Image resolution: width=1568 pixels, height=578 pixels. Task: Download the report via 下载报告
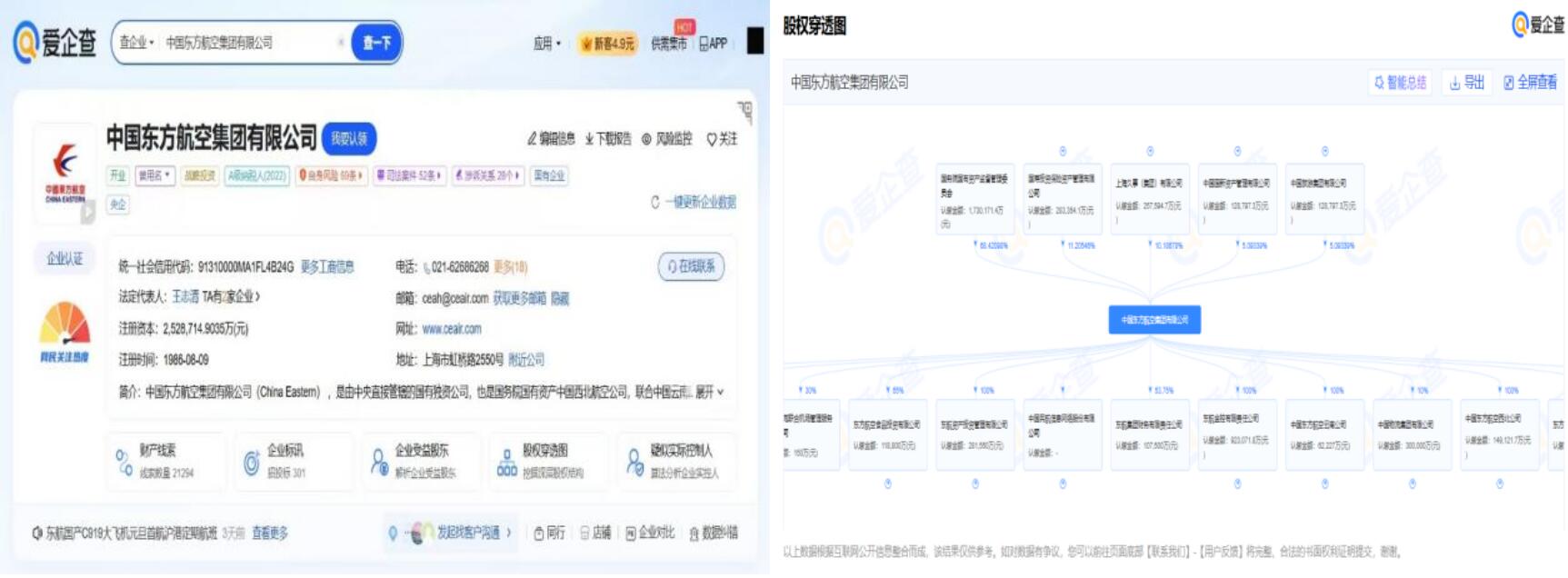click(x=607, y=139)
